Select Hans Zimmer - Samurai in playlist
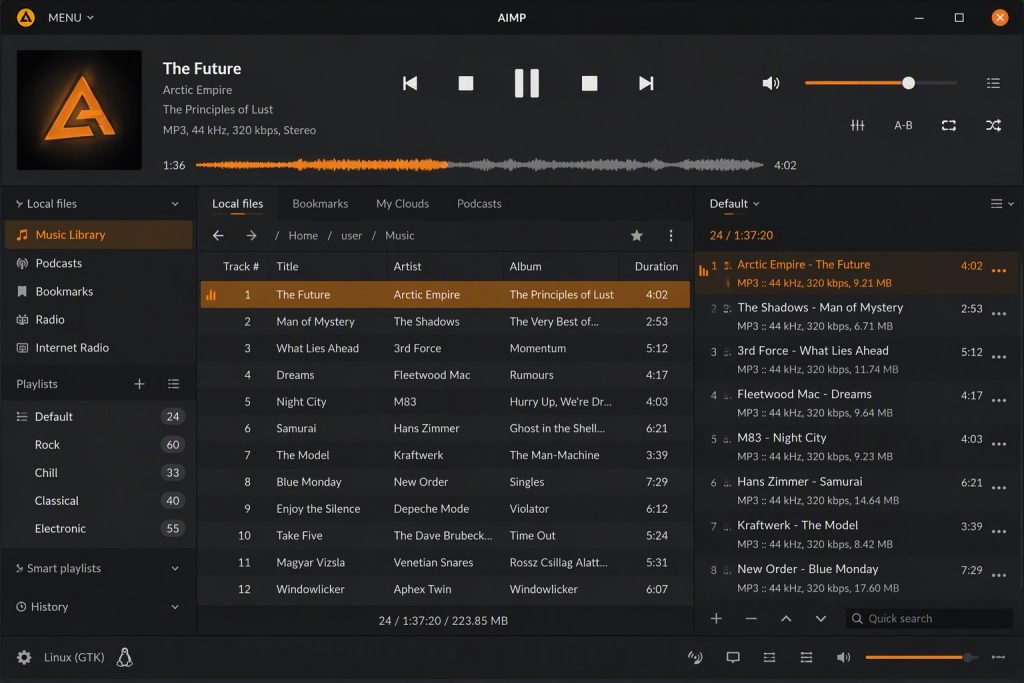 pyautogui.click(x=856, y=490)
